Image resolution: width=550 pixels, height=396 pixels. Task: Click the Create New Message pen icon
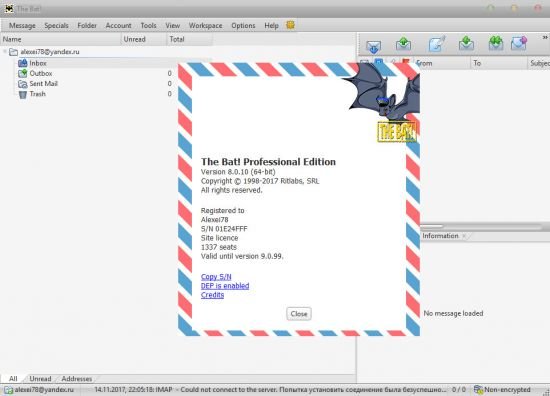click(437, 44)
